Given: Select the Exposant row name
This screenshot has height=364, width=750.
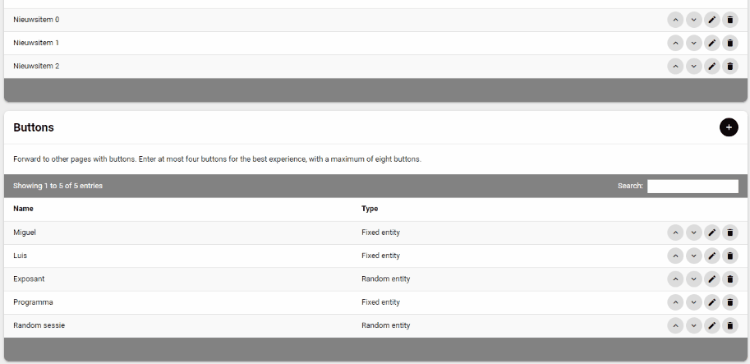Looking at the screenshot, I should click(29, 279).
